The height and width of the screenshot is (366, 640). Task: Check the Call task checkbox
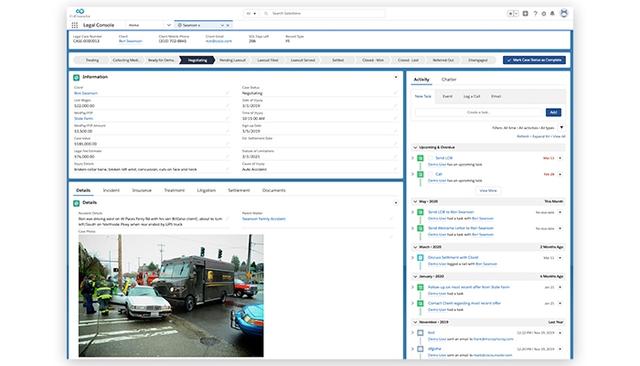(431, 174)
